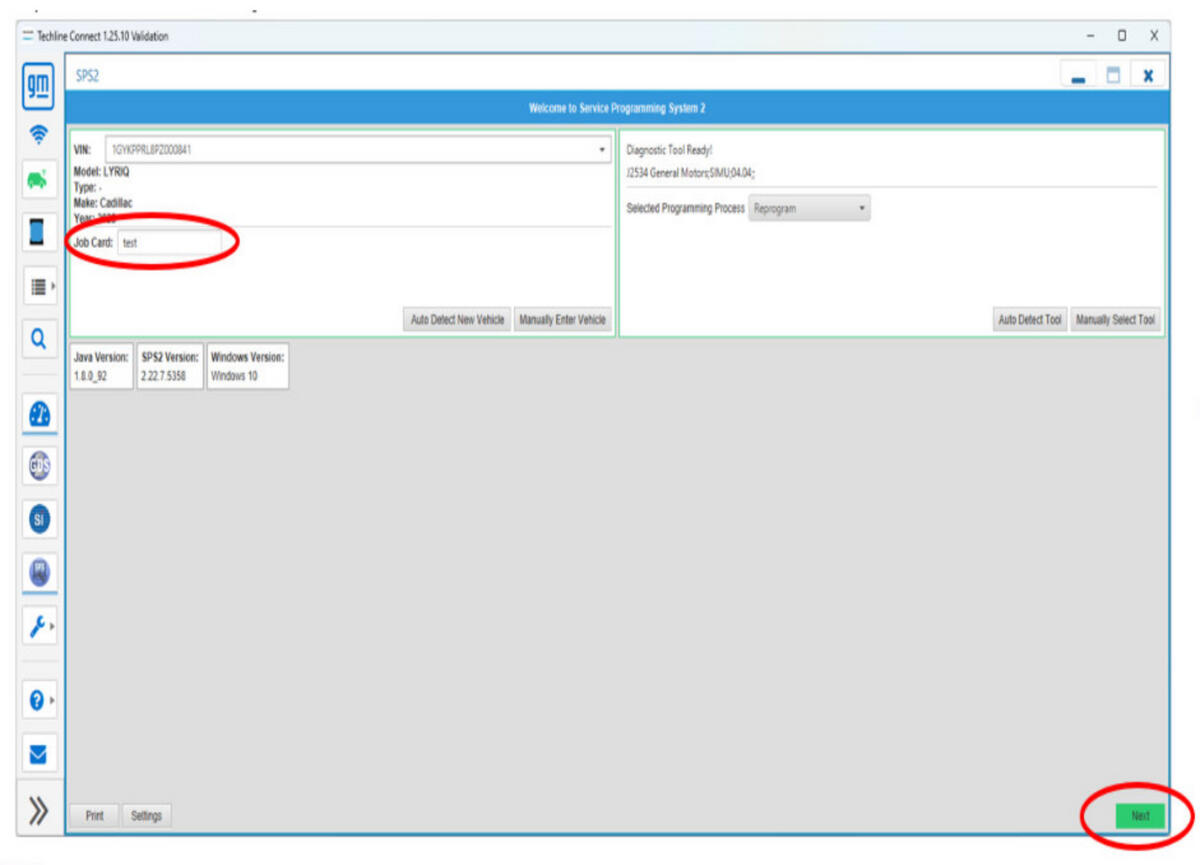
Task: Open the Settings button at bottom
Action: [146, 816]
